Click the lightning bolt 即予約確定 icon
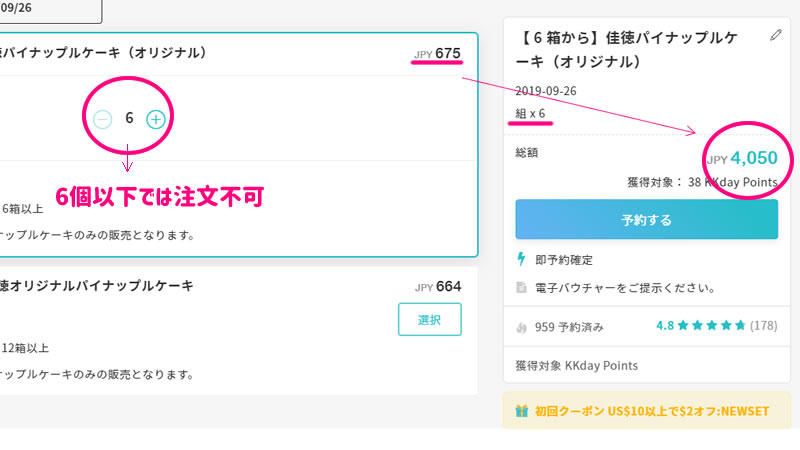This screenshot has width=800, height=450. 521,259
